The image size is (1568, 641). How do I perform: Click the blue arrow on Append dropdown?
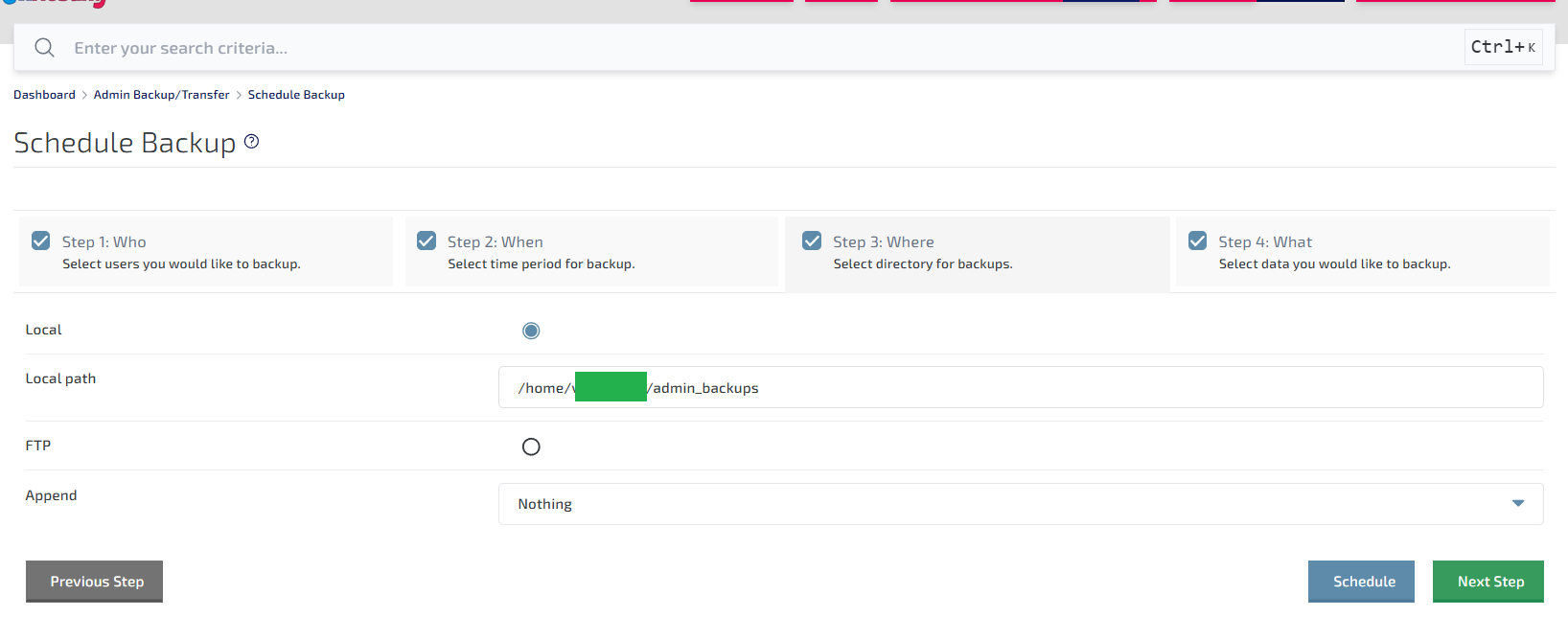click(1517, 504)
